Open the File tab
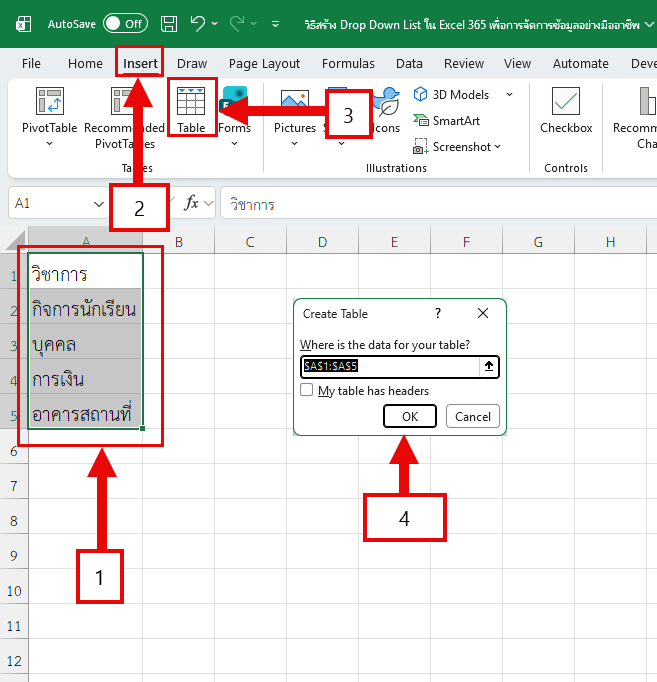The height and width of the screenshot is (682, 657). click(x=31, y=64)
